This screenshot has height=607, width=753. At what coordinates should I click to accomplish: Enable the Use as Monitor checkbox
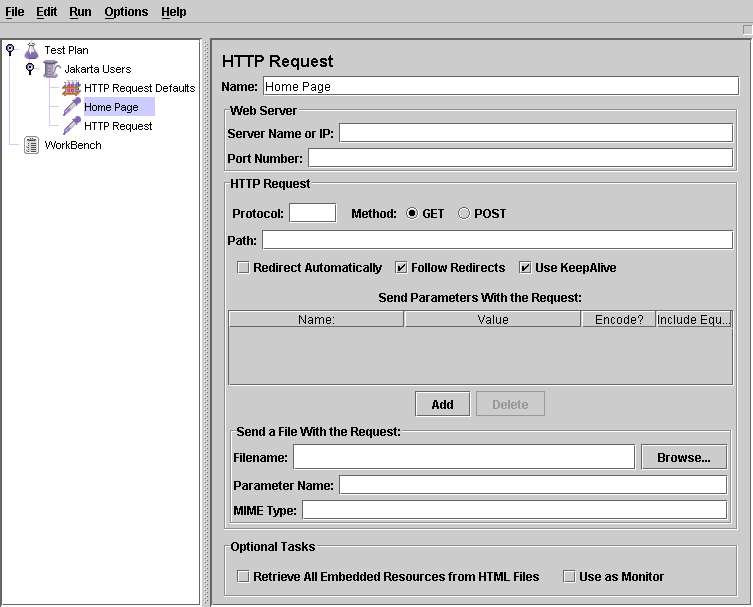(x=569, y=576)
